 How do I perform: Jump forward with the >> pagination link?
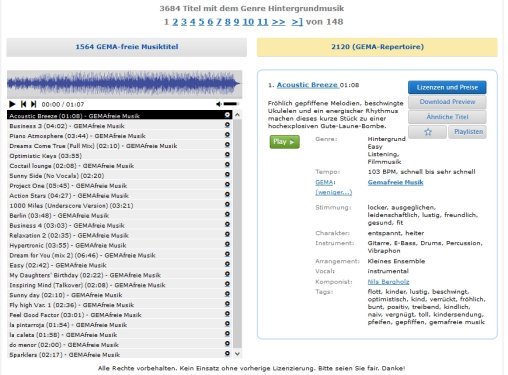tap(278, 22)
